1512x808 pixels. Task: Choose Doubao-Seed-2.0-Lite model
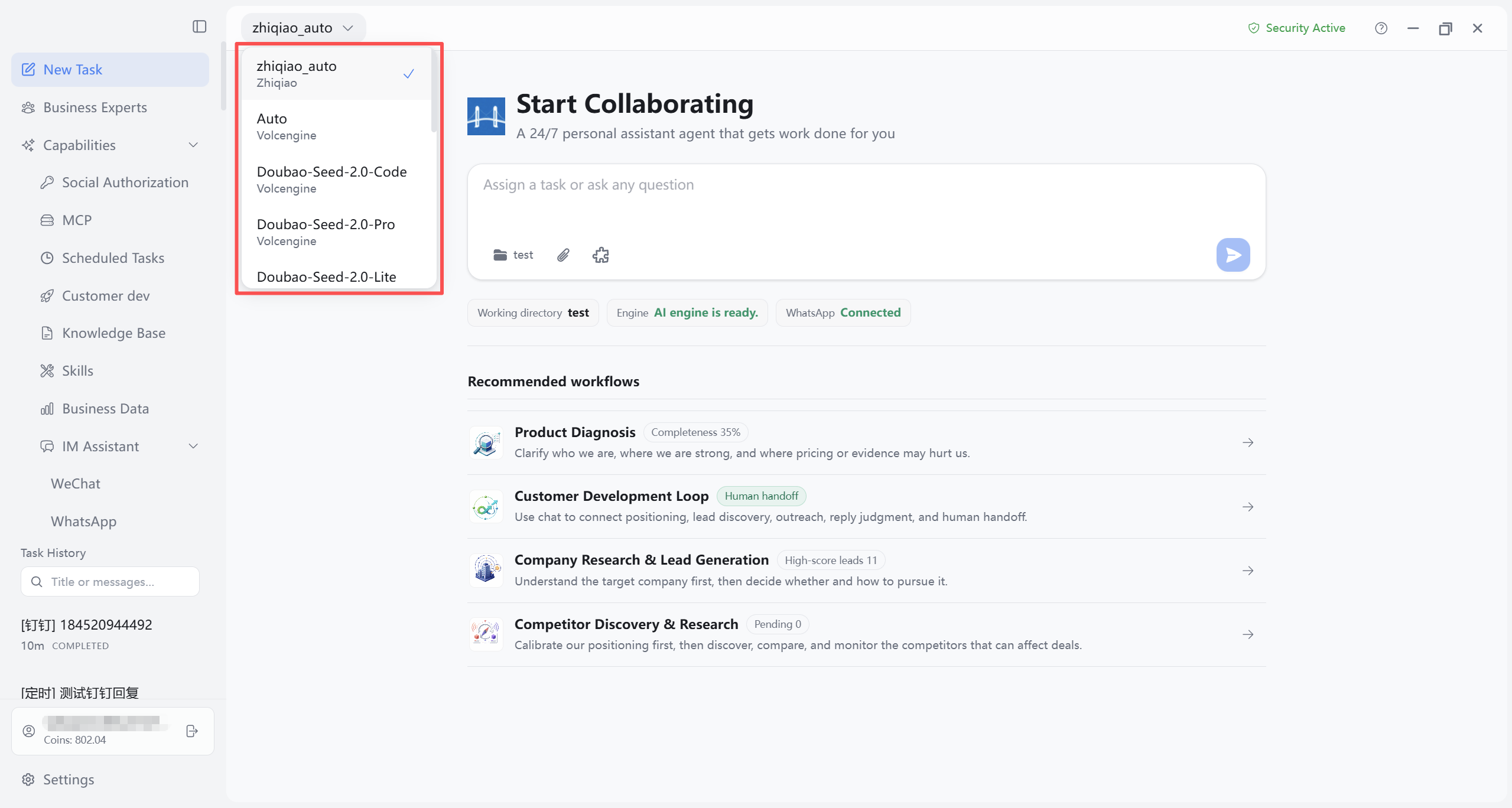click(336, 276)
